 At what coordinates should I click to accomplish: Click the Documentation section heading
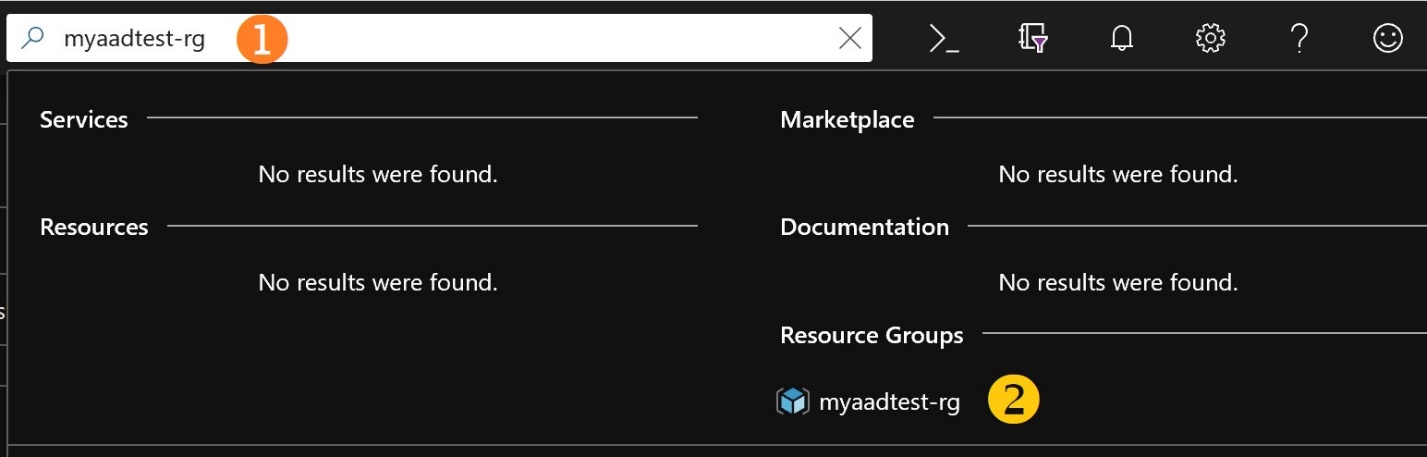[864, 227]
